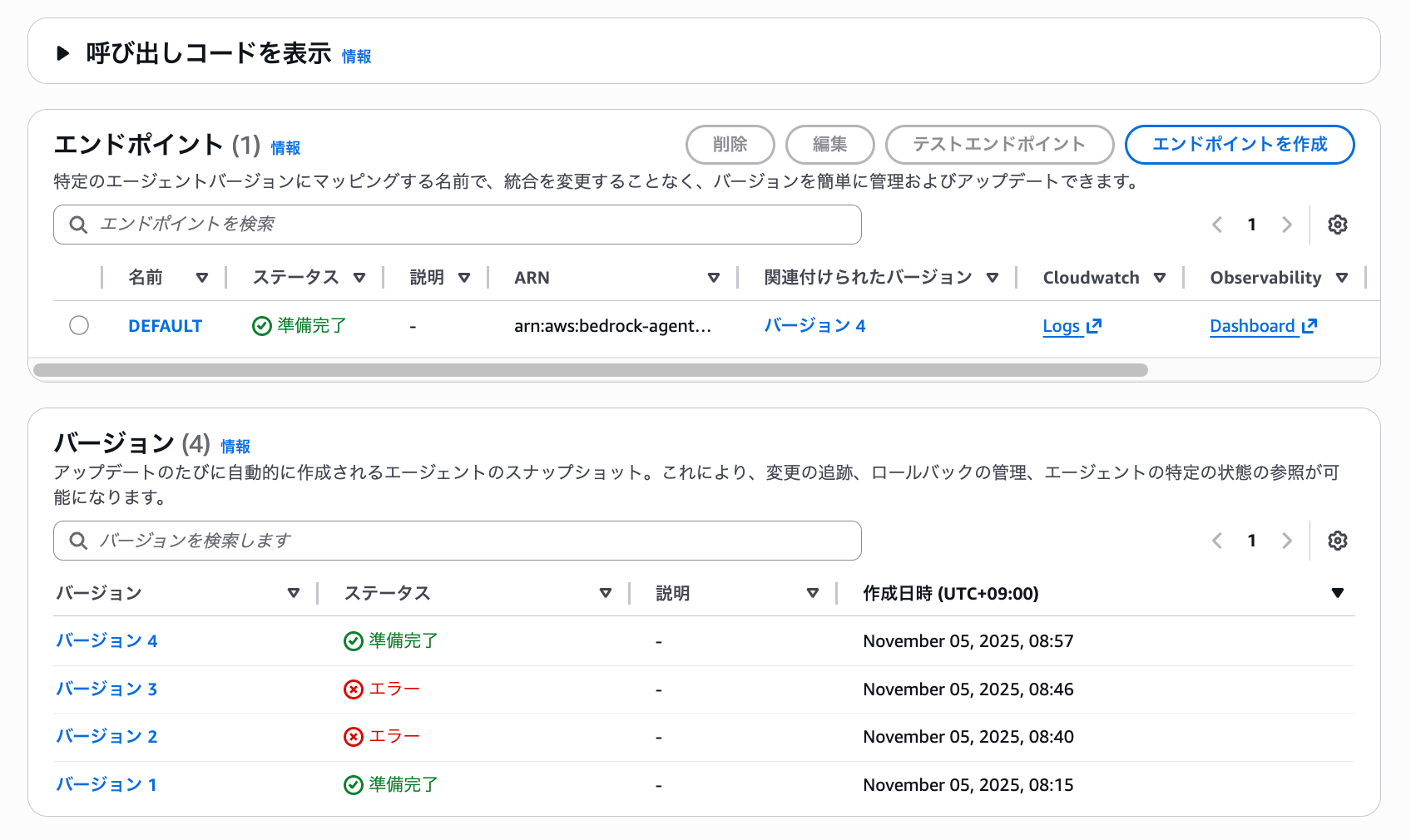Screen dimensions: 1411x840
Task: Go to next page of versions
Action: click(x=1286, y=541)
